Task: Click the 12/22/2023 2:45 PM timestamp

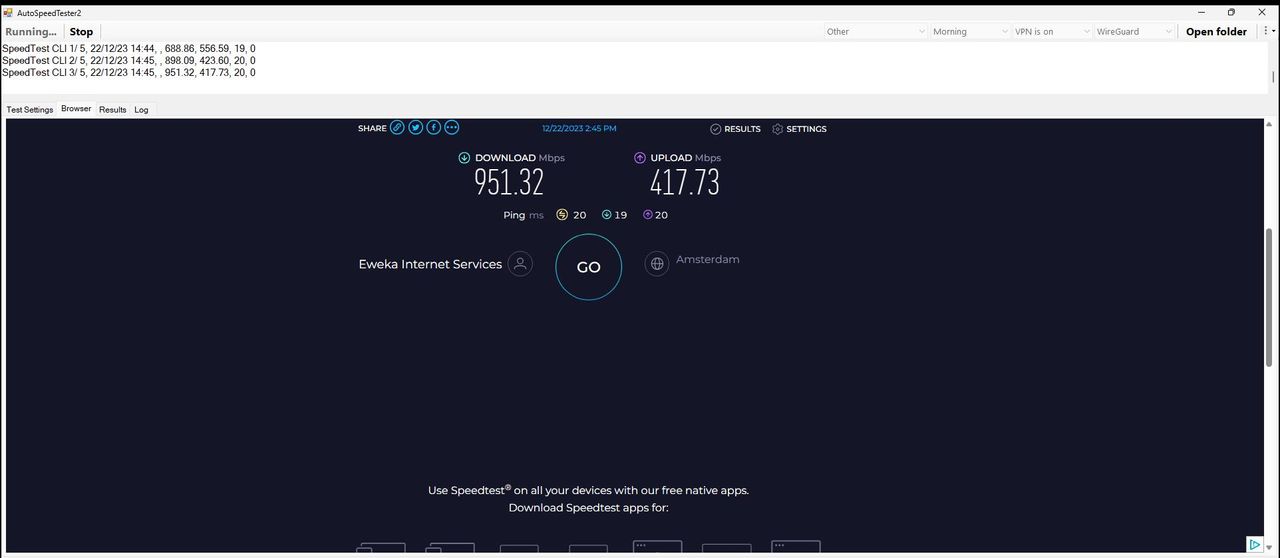Action: 579,129
